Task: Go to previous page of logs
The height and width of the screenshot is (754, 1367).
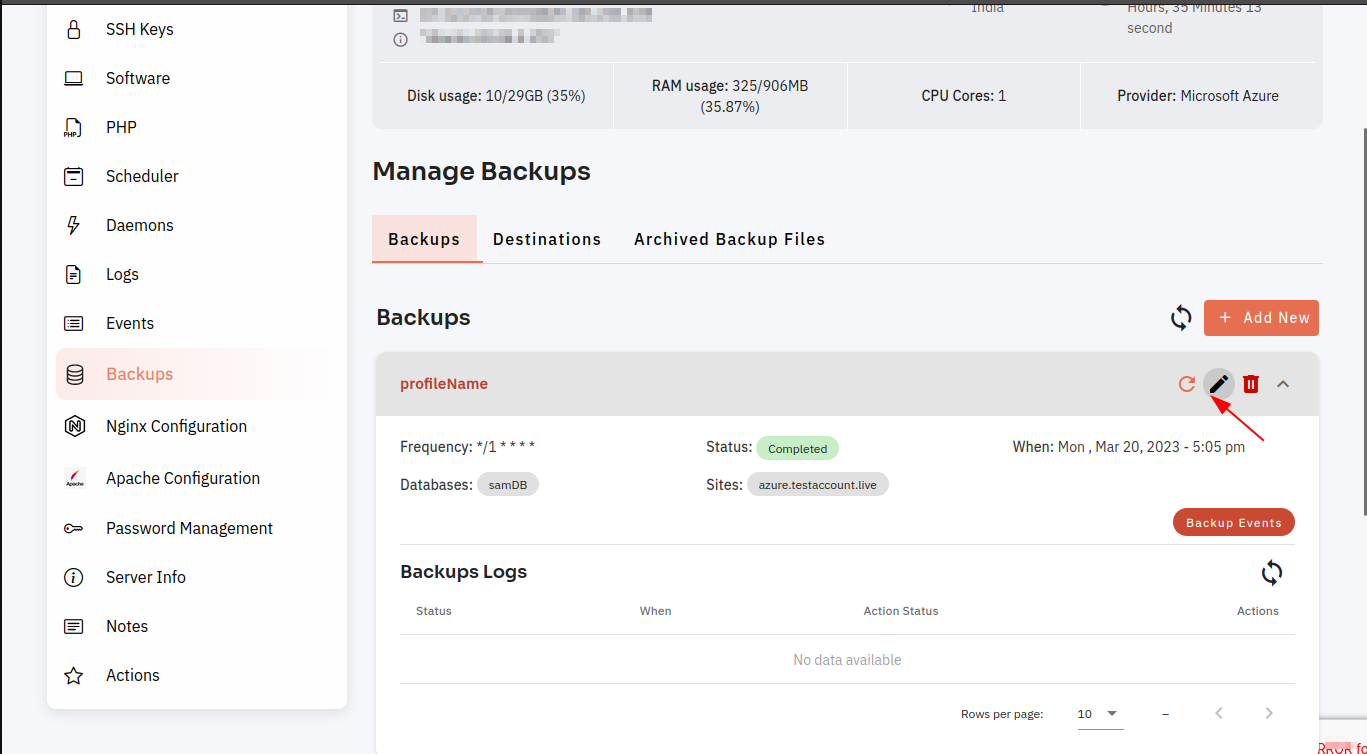Action: (1219, 714)
